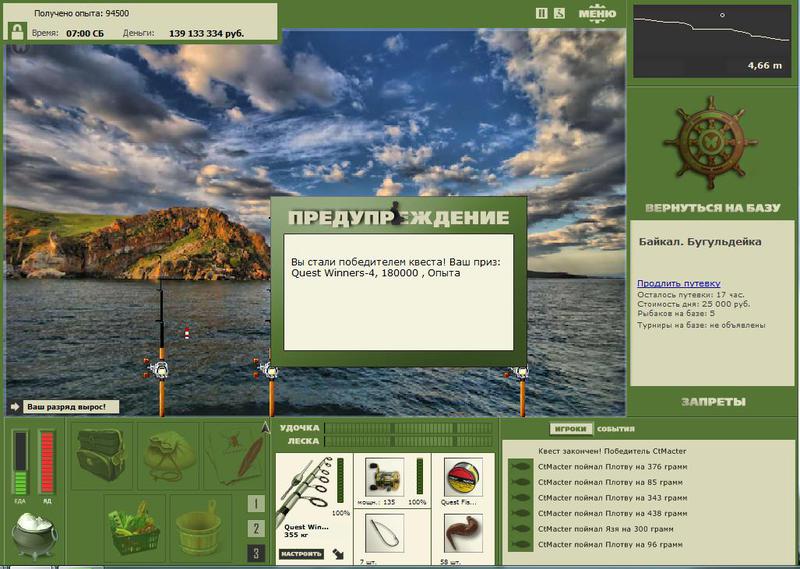Click the fish icon beside Плотву на 376 грамм
800x569 pixels.
click(521, 466)
